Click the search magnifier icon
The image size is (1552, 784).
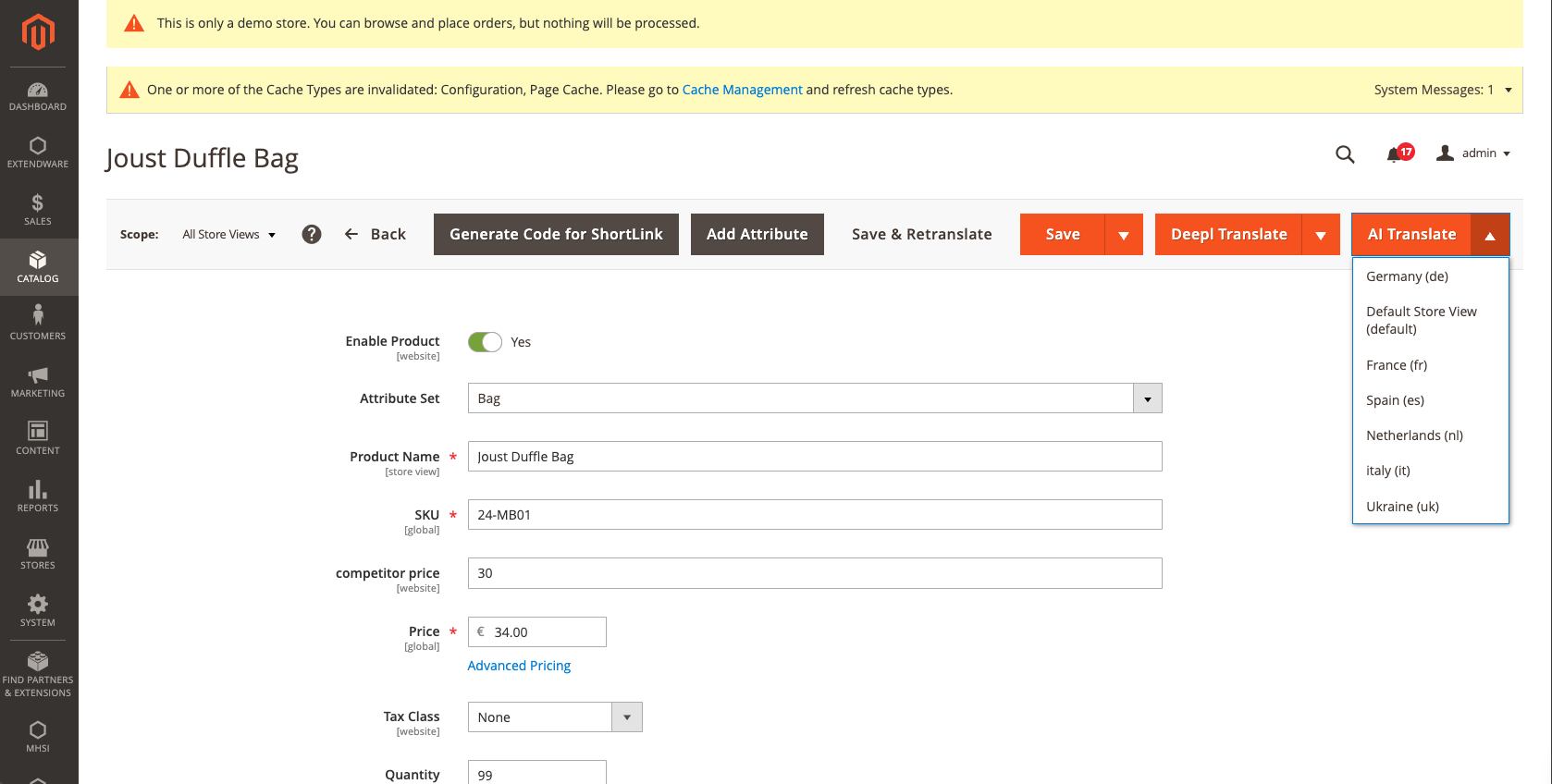pos(1345,154)
